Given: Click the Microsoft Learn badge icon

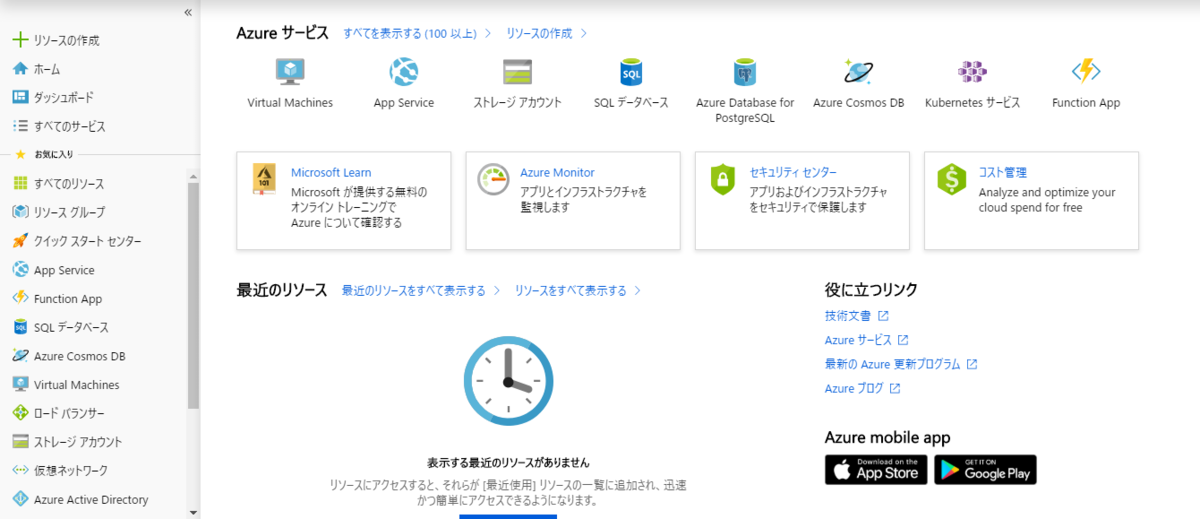Looking at the screenshot, I should pos(265,179).
